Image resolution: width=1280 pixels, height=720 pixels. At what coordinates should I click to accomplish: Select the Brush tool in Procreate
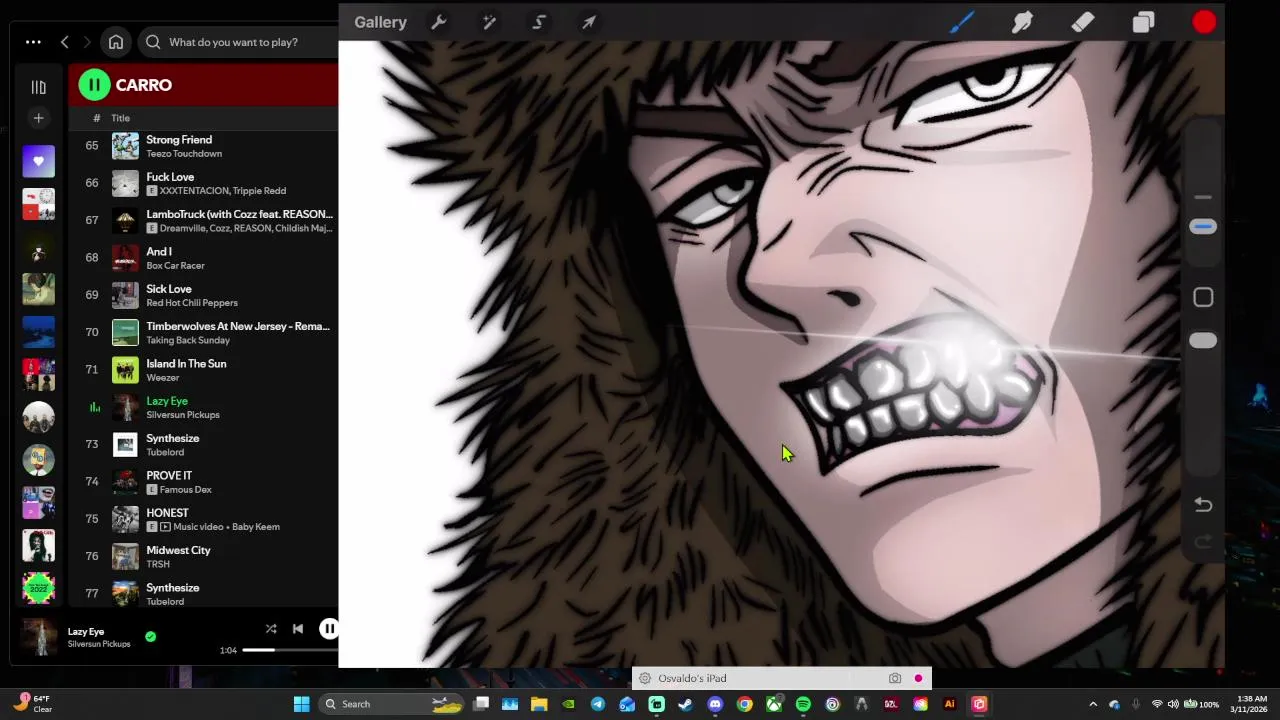(962, 22)
